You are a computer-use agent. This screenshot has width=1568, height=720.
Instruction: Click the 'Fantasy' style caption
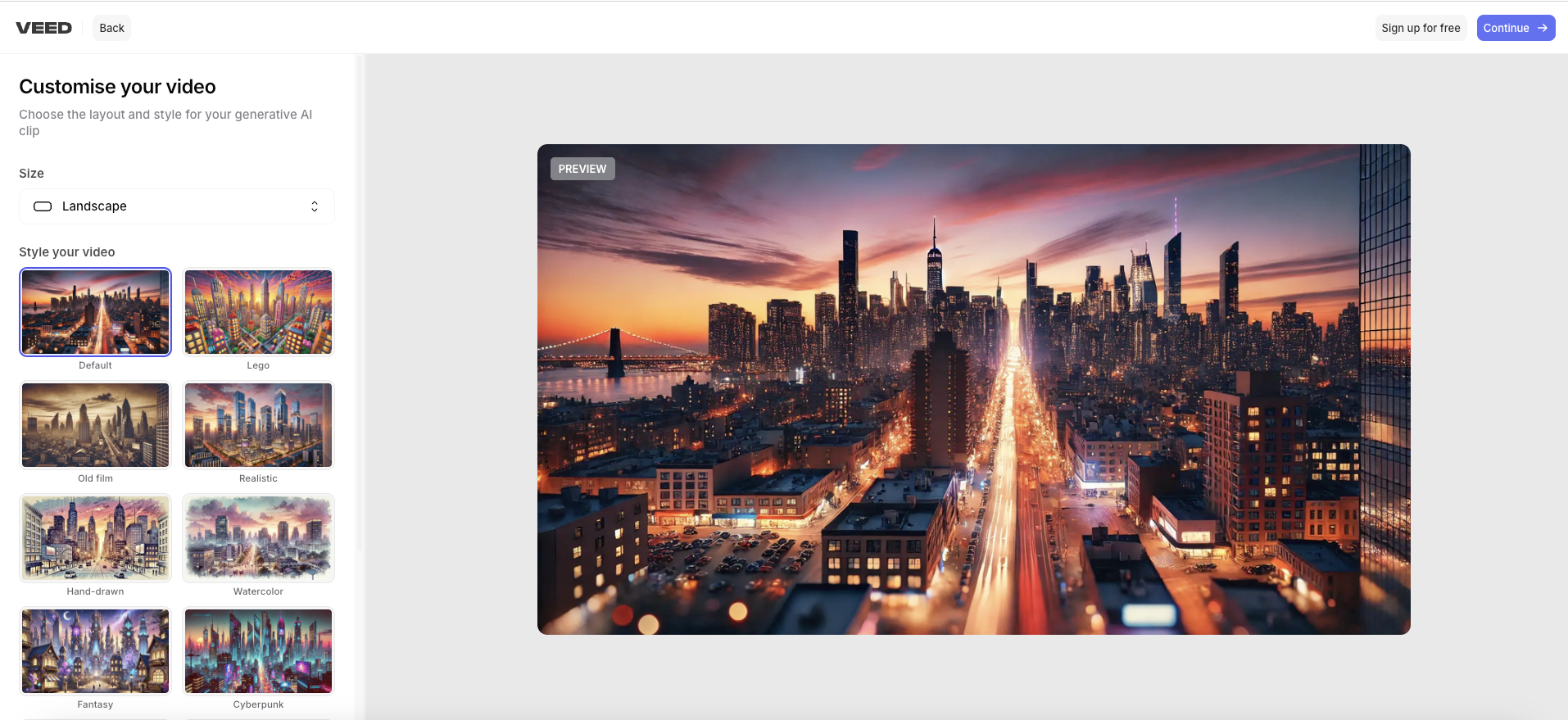[x=95, y=704]
